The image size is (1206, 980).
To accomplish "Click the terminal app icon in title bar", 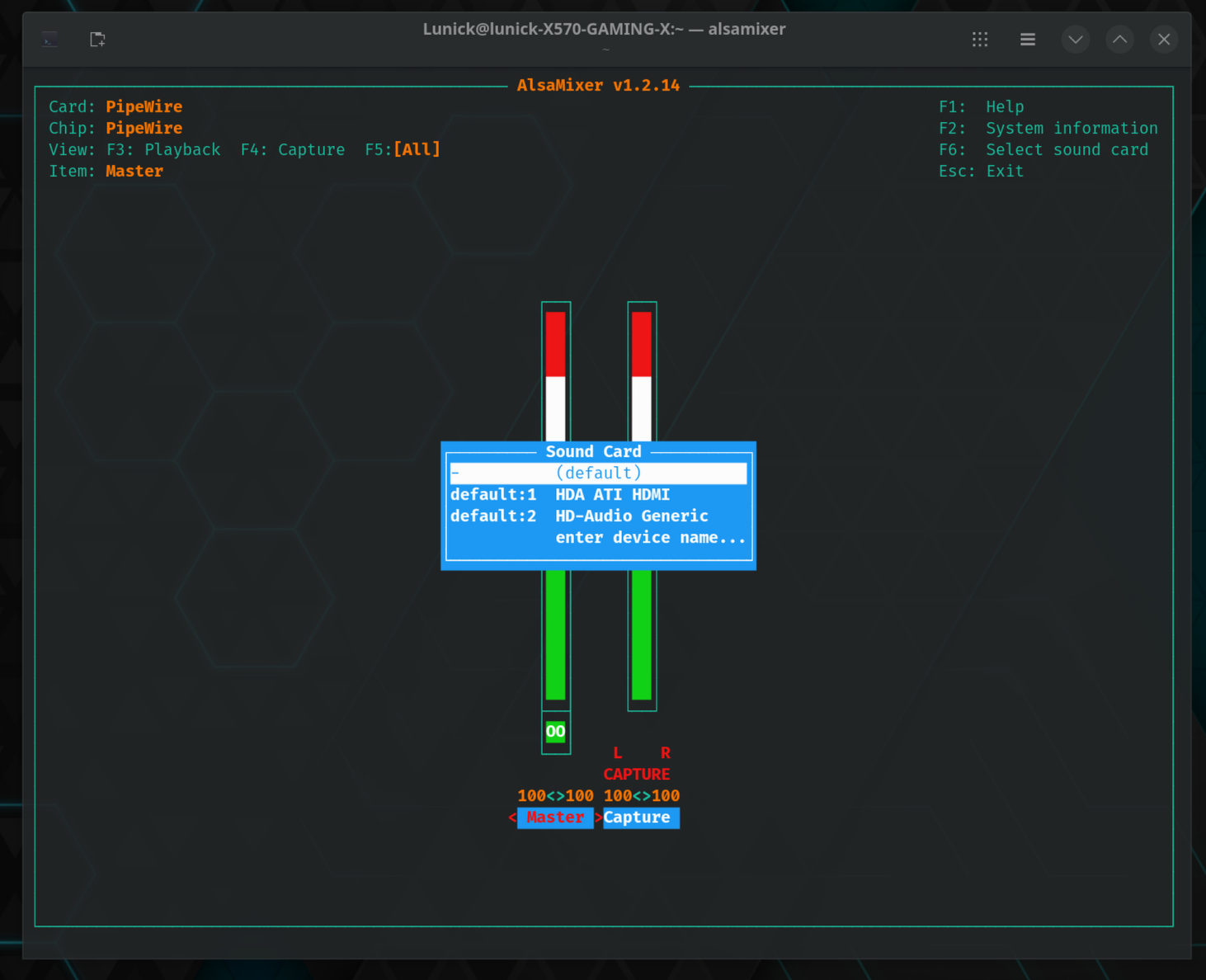I will pos(49,40).
